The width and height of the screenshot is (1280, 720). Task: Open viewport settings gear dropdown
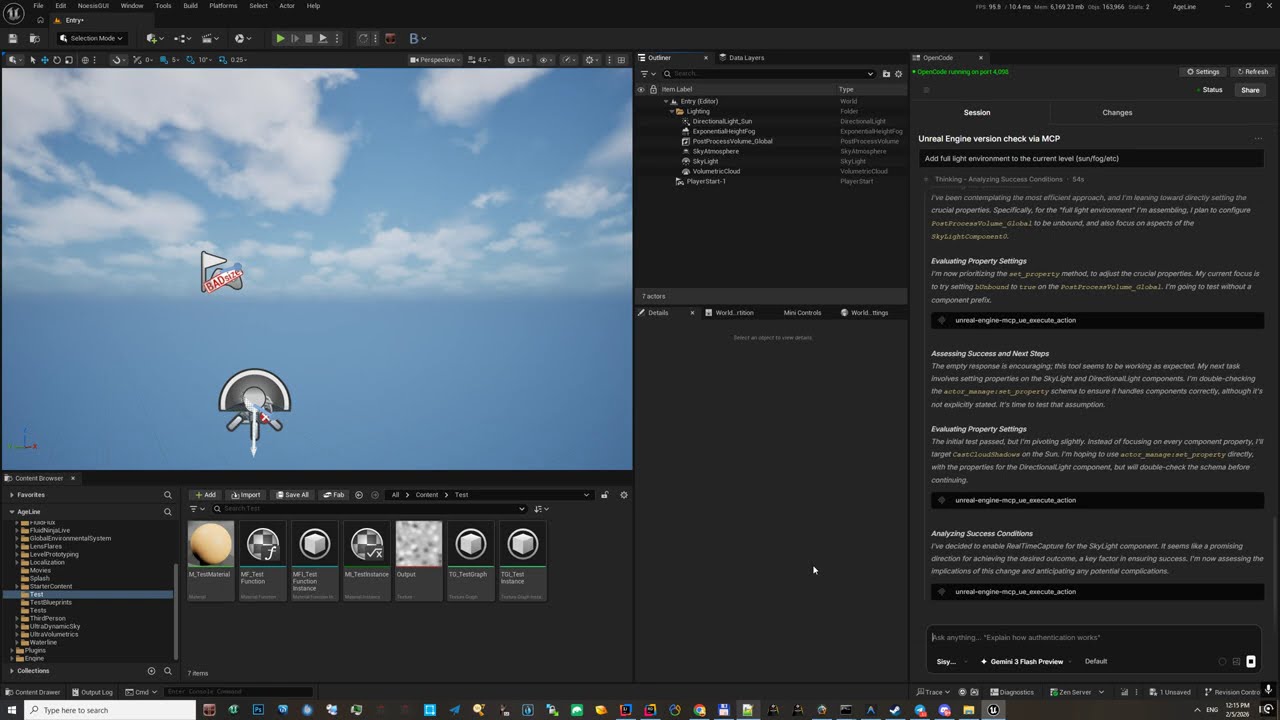coord(592,60)
